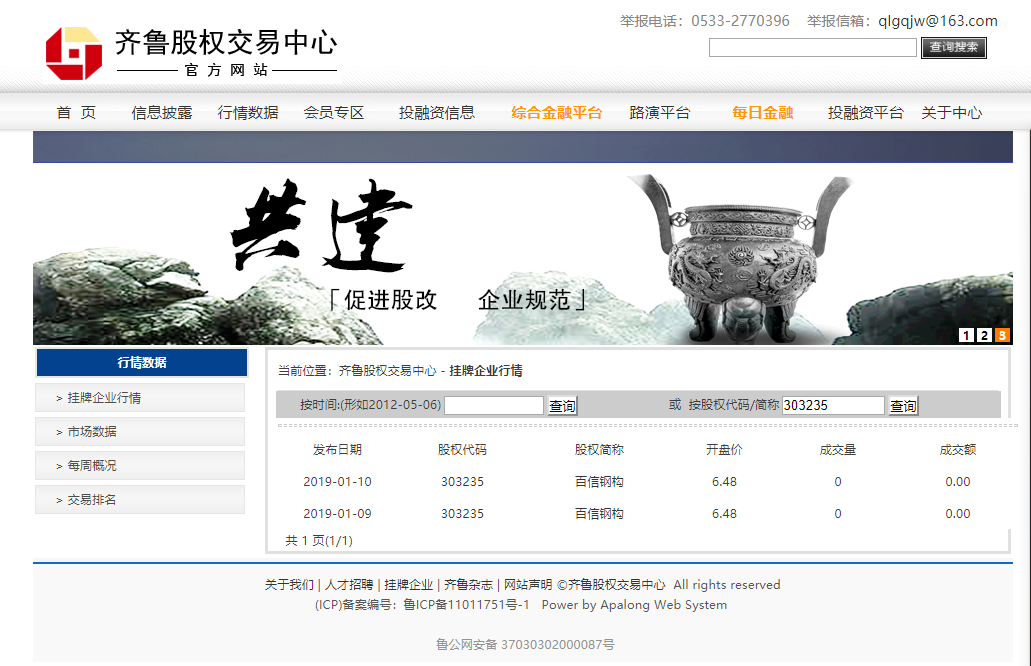Click 挂牌企业行情 breadcrumb text
The height and width of the screenshot is (666, 1031).
click(x=486, y=371)
